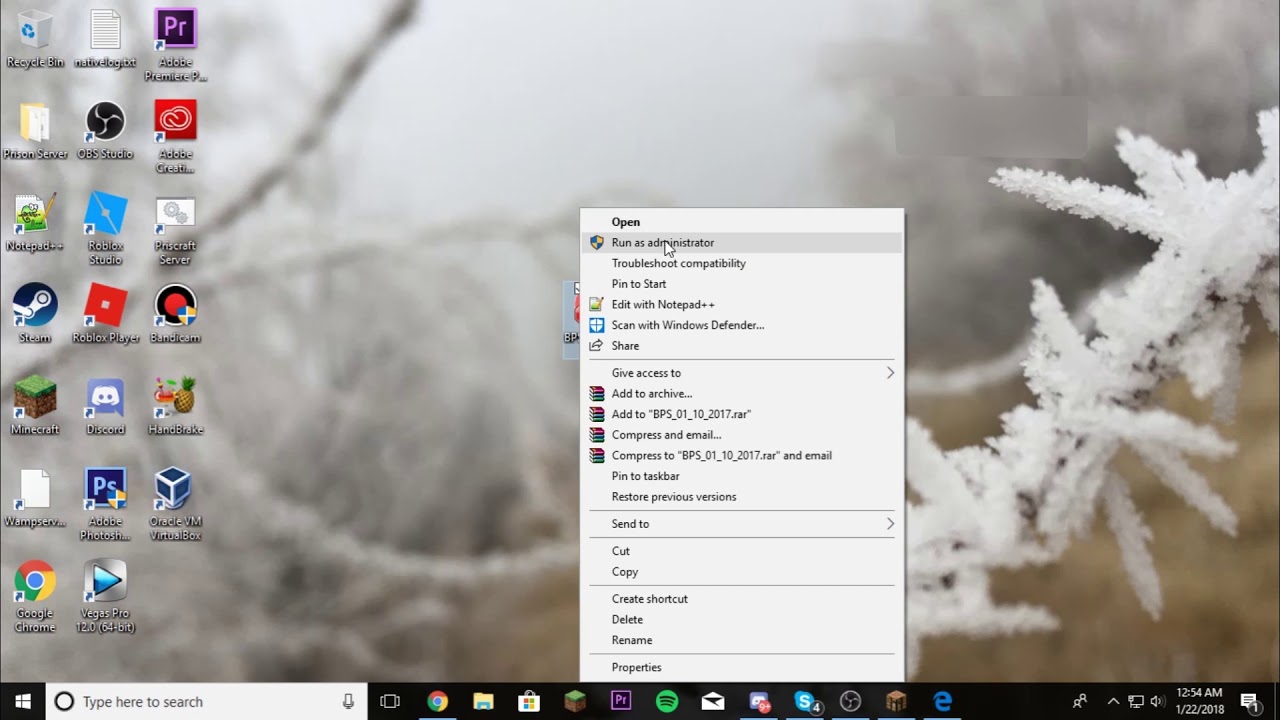The height and width of the screenshot is (720, 1280).
Task: Choose Run as administrator
Action: point(741,243)
